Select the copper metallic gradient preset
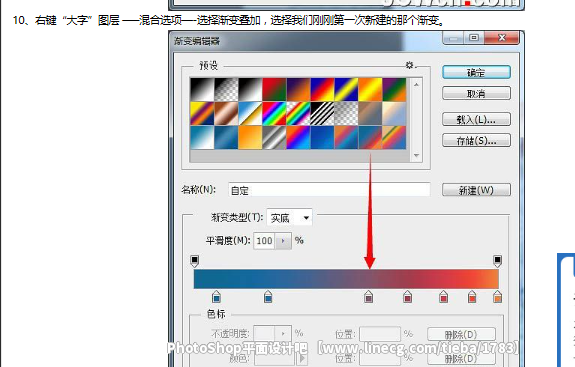 [226, 113]
